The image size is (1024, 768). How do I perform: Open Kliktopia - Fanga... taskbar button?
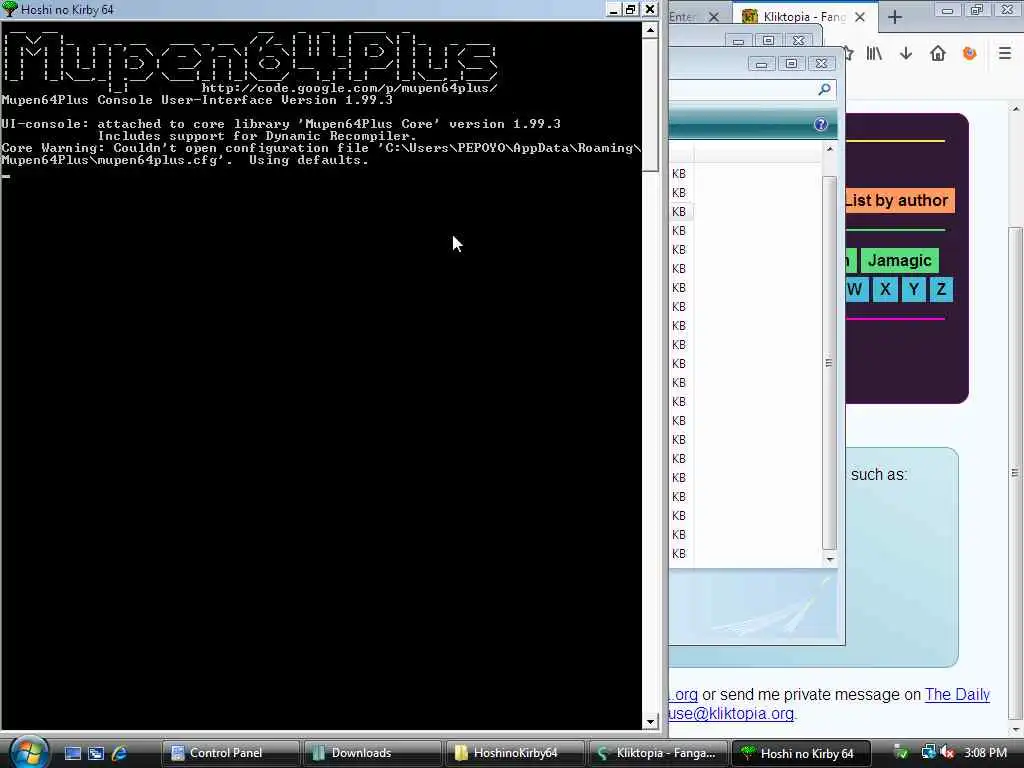click(x=657, y=753)
